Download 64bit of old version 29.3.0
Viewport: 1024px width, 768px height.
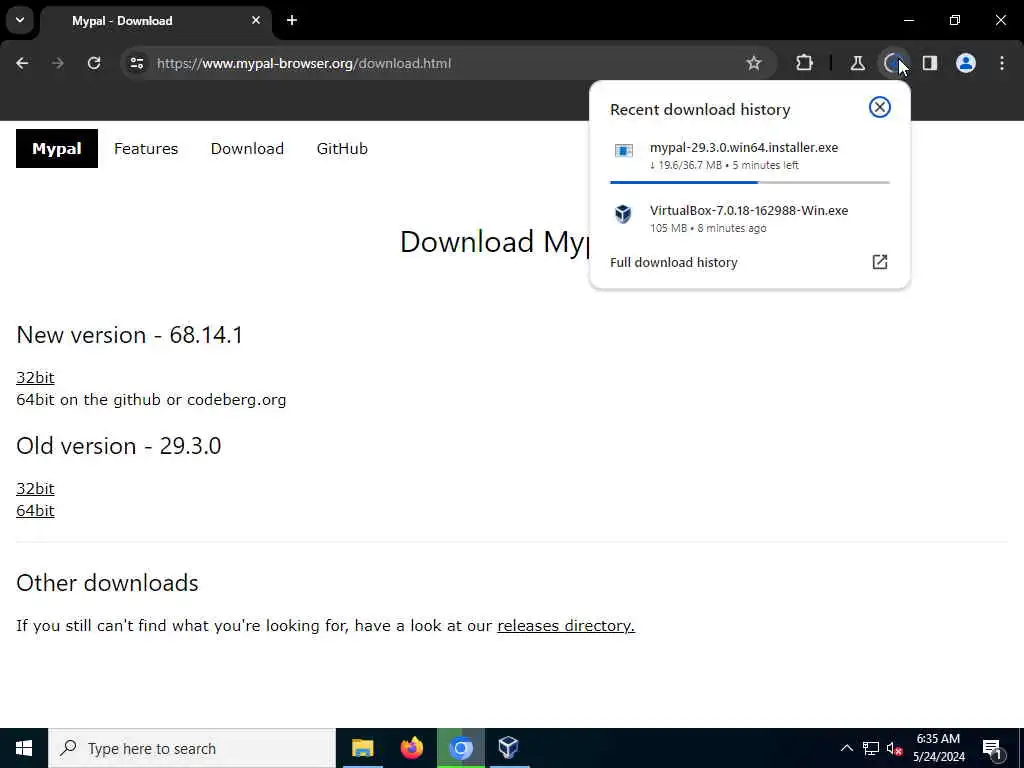(35, 511)
